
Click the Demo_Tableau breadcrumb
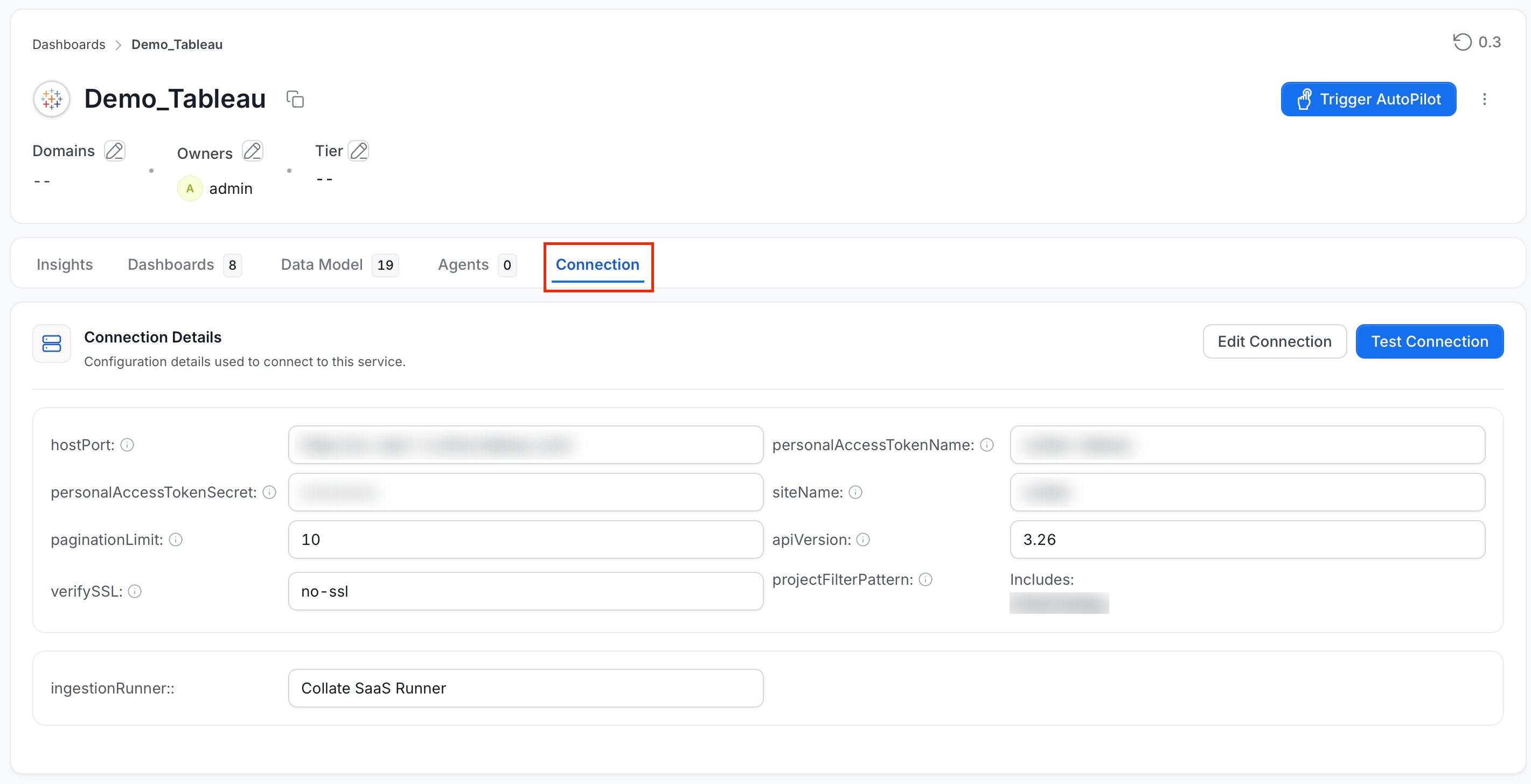coord(177,45)
